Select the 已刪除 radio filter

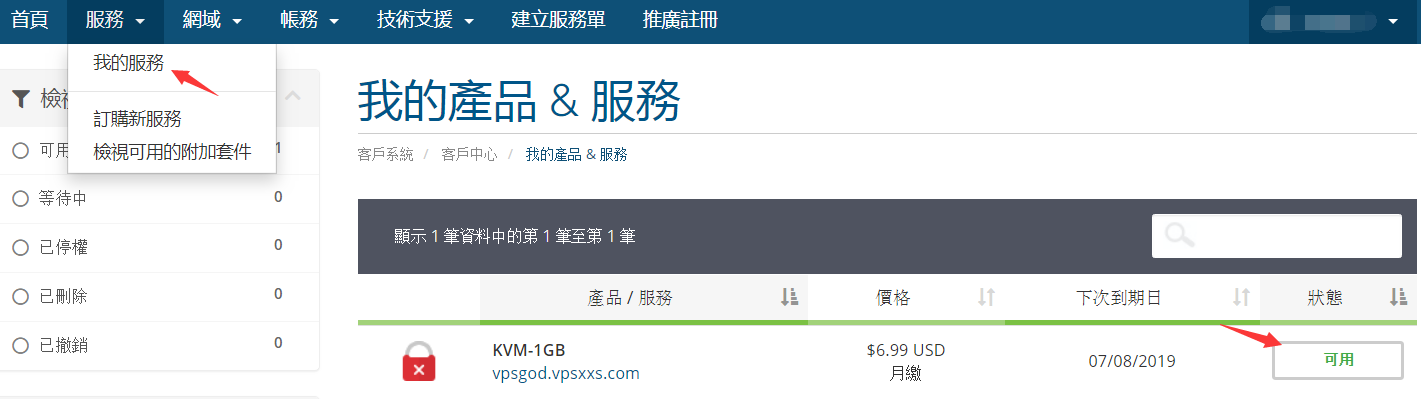(20, 297)
